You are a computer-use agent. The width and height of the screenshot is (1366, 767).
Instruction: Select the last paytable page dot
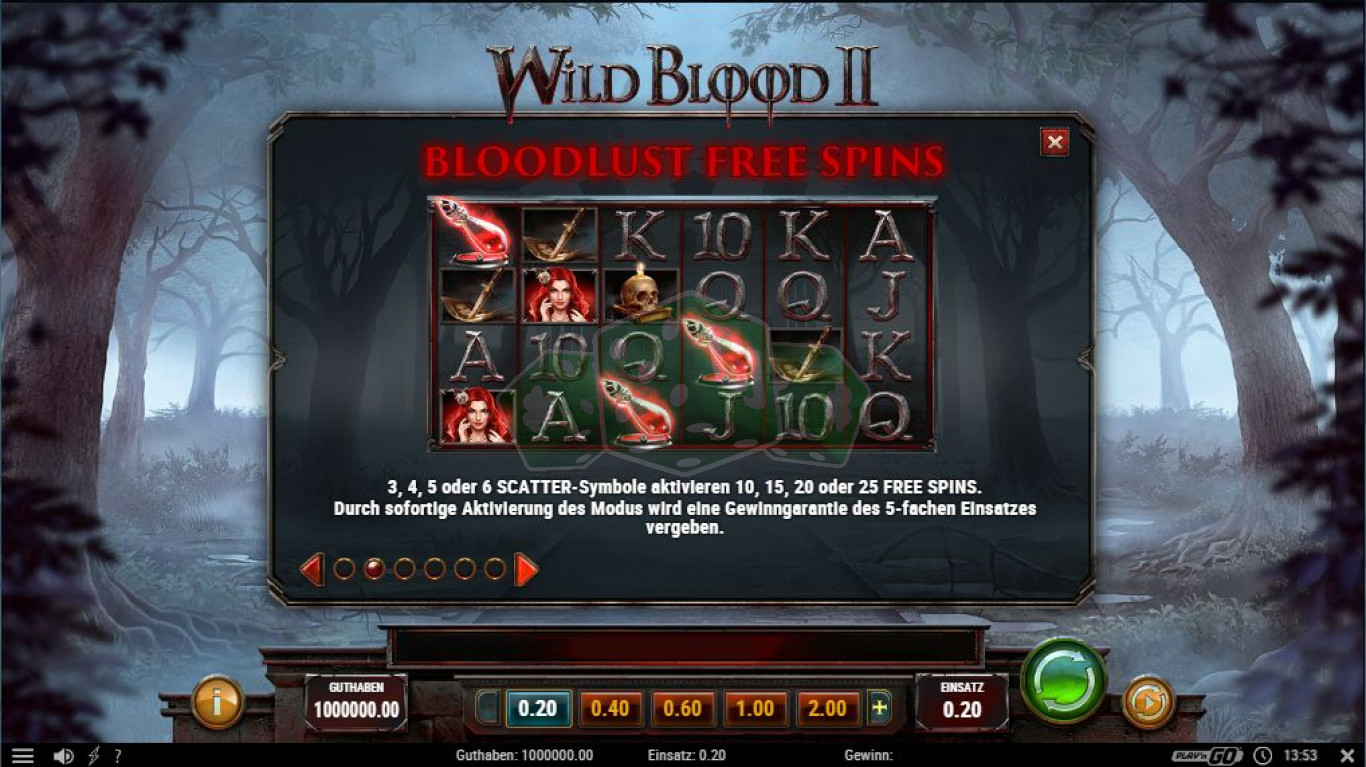(x=494, y=569)
